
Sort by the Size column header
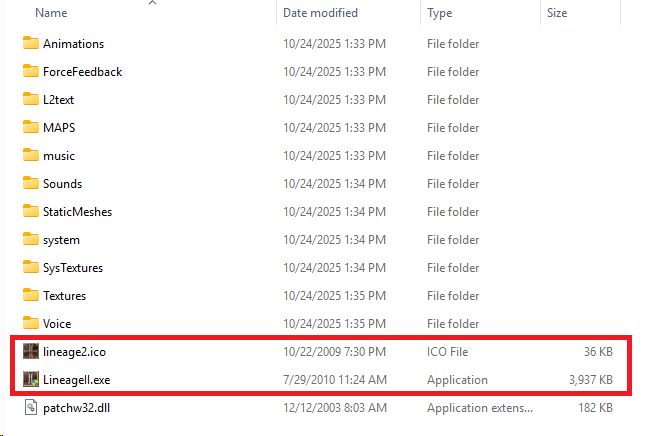pyautogui.click(x=556, y=13)
